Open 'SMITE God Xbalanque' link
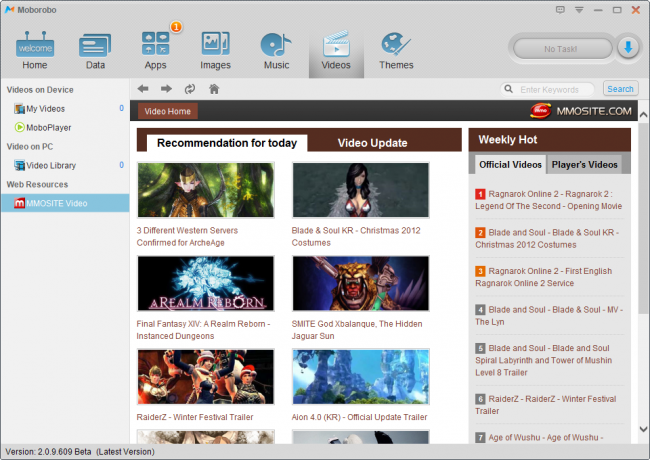The image size is (650, 460). (x=357, y=330)
